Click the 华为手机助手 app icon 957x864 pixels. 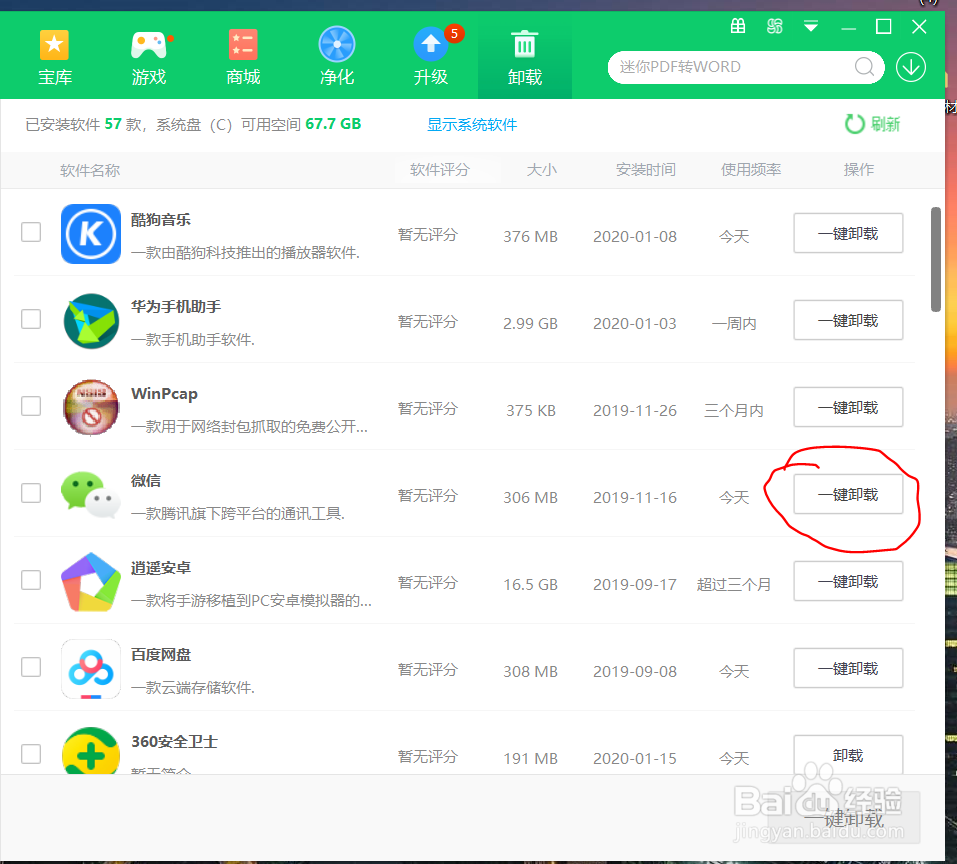pos(91,321)
